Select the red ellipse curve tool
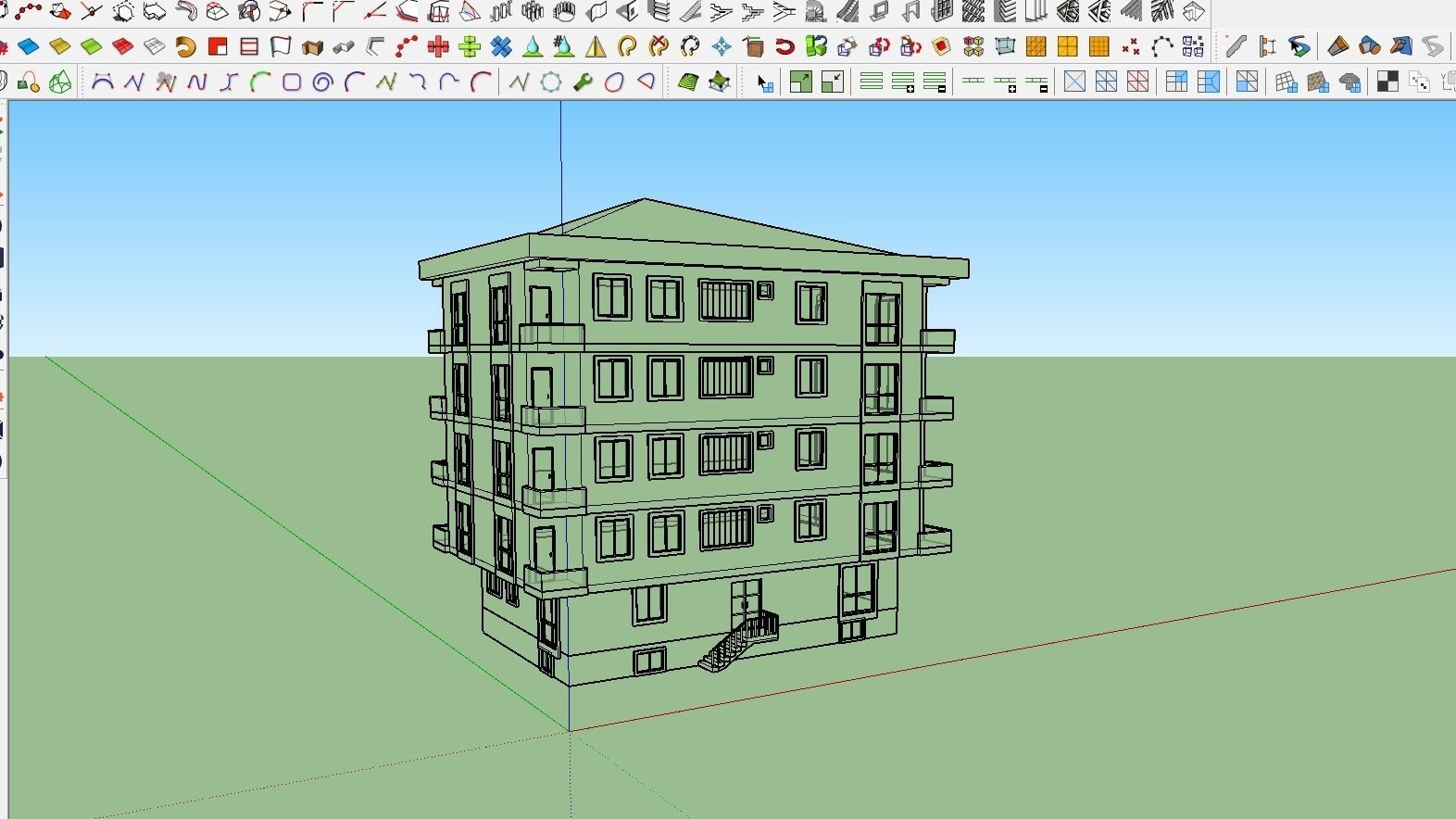This screenshot has width=1456, height=819. coord(614,82)
